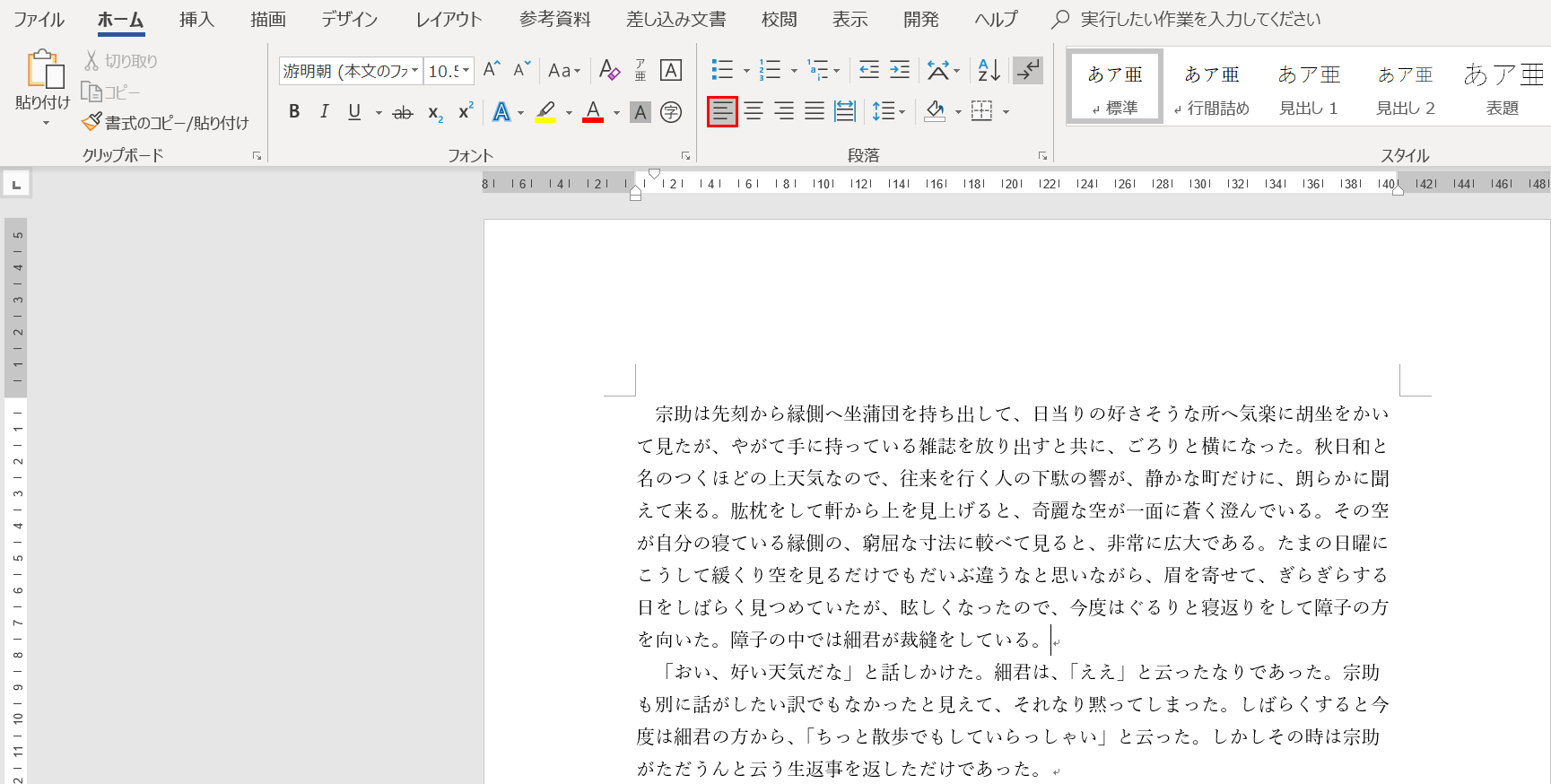Apply the 見出し 2 style
Viewport: 1551px width, 784px height.
(x=1406, y=86)
